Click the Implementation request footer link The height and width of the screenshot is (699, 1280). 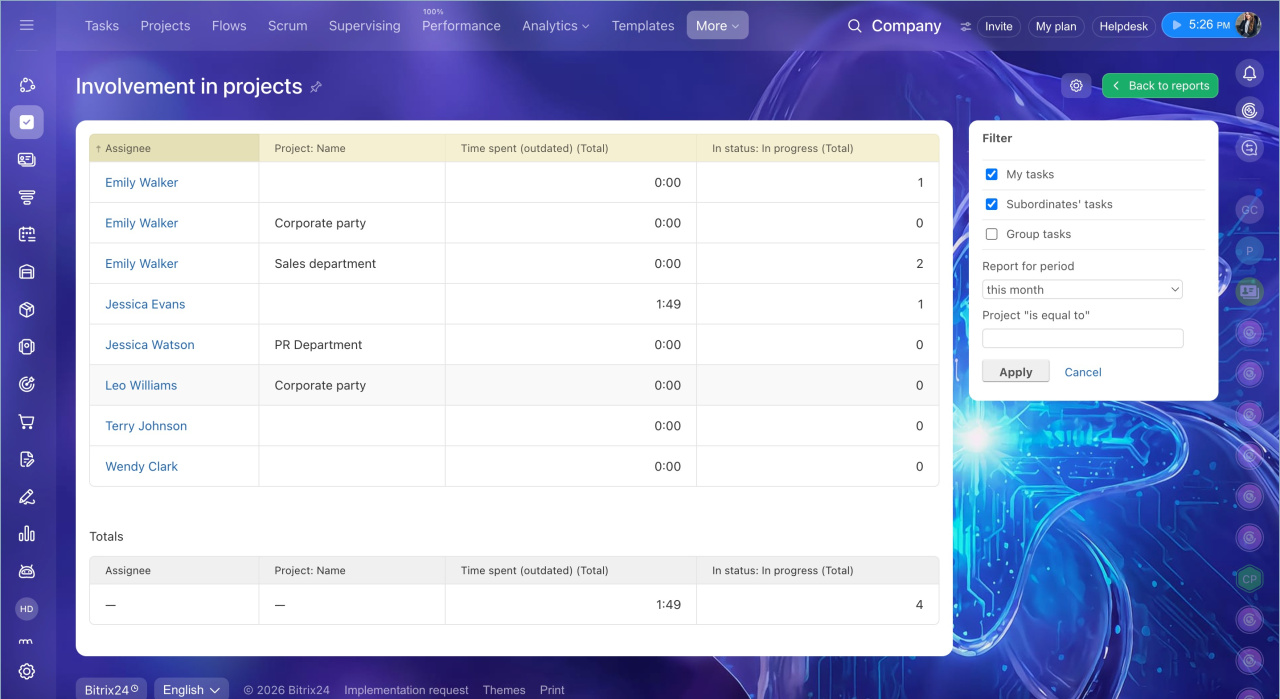point(406,690)
